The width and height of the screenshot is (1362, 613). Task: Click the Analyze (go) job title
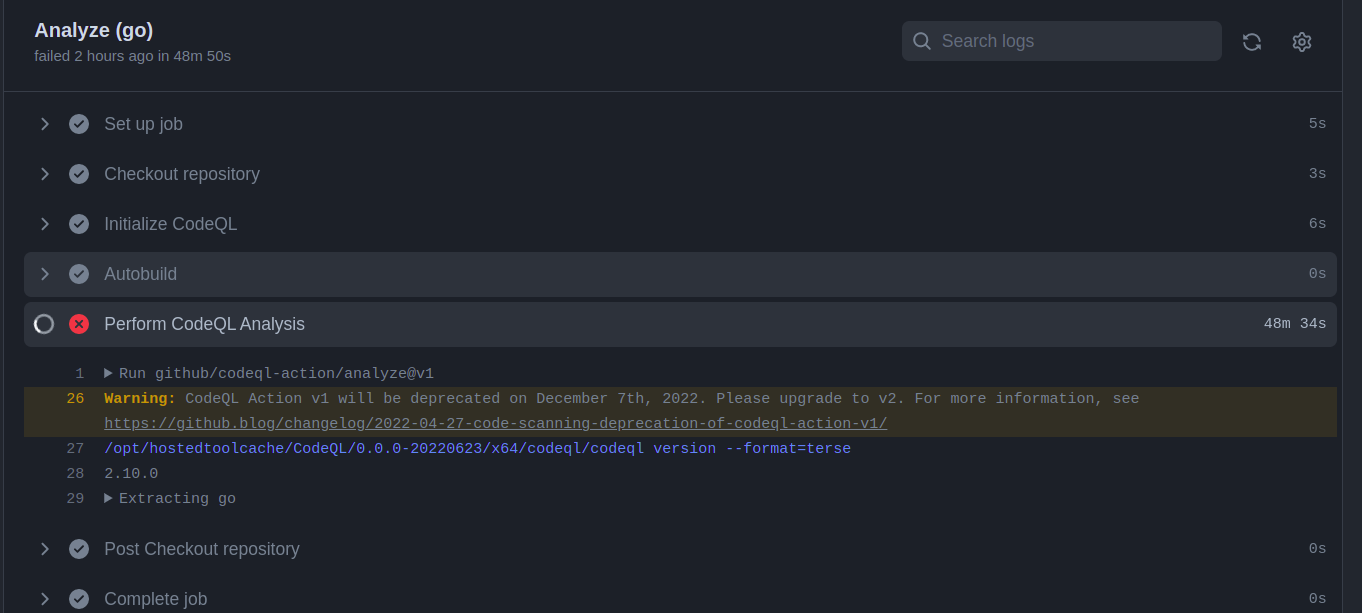[93, 30]
